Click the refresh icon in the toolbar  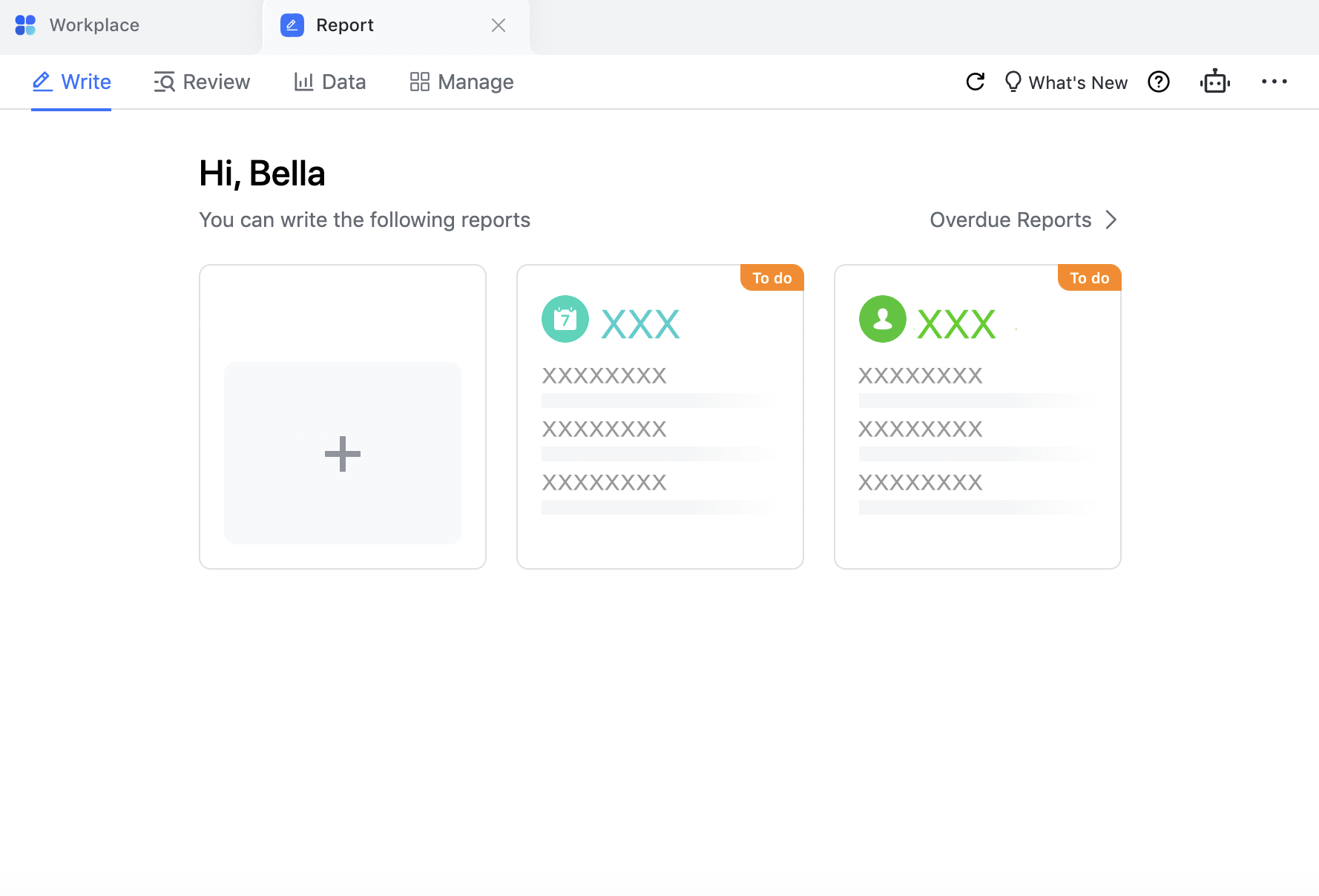click(976, 82)
